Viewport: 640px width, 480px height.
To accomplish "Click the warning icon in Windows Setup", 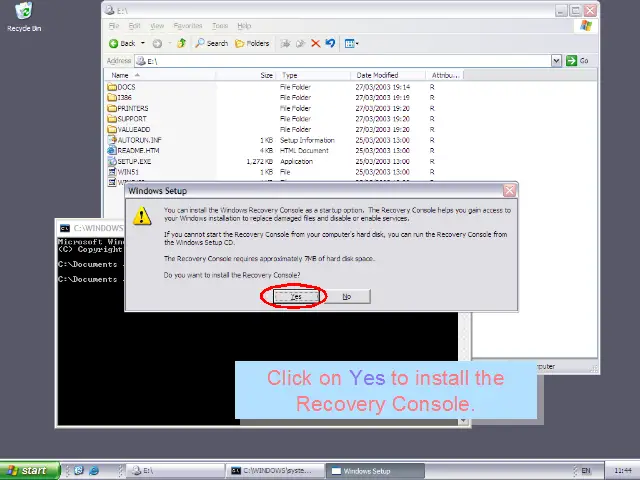I will [x=142, y=216].
